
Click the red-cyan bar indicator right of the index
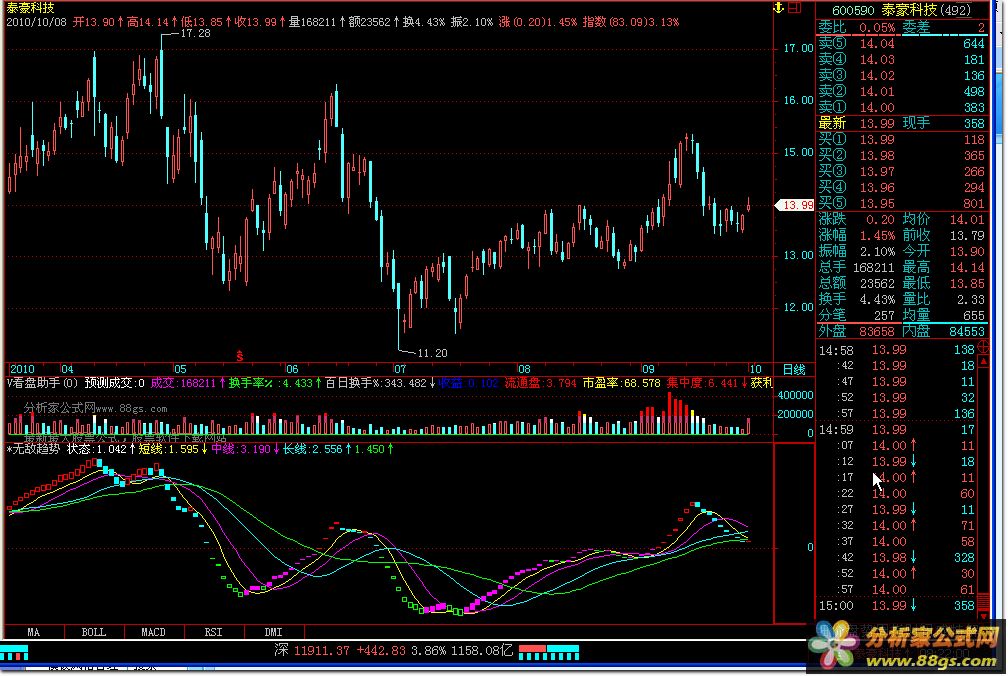pos(548,652)
